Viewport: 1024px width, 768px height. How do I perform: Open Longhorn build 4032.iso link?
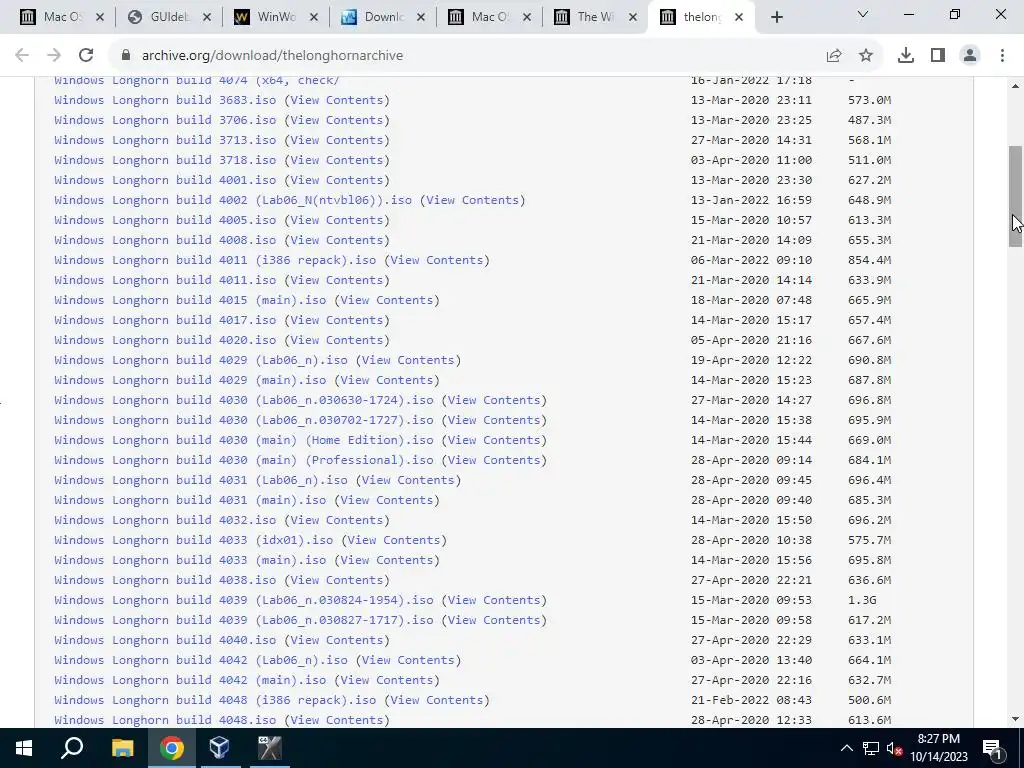tap(165, 520)
